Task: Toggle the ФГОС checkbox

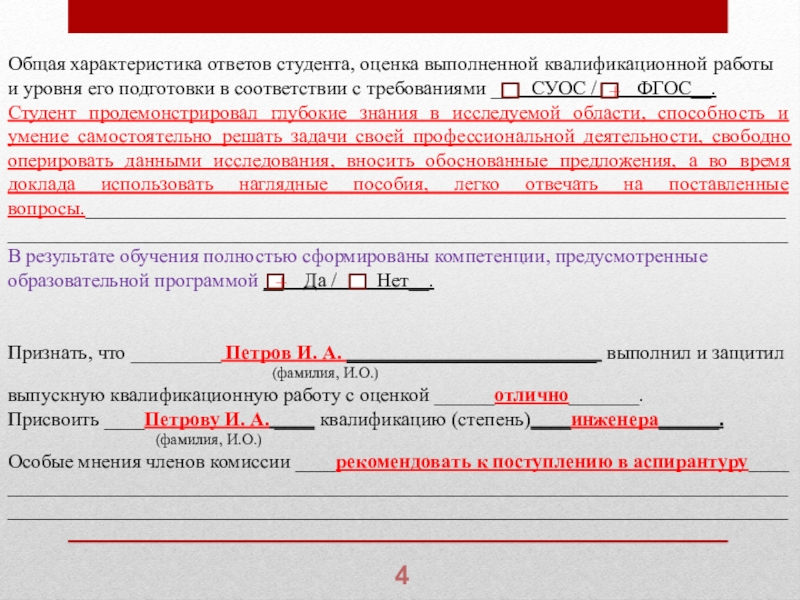Action: point(609,90)
